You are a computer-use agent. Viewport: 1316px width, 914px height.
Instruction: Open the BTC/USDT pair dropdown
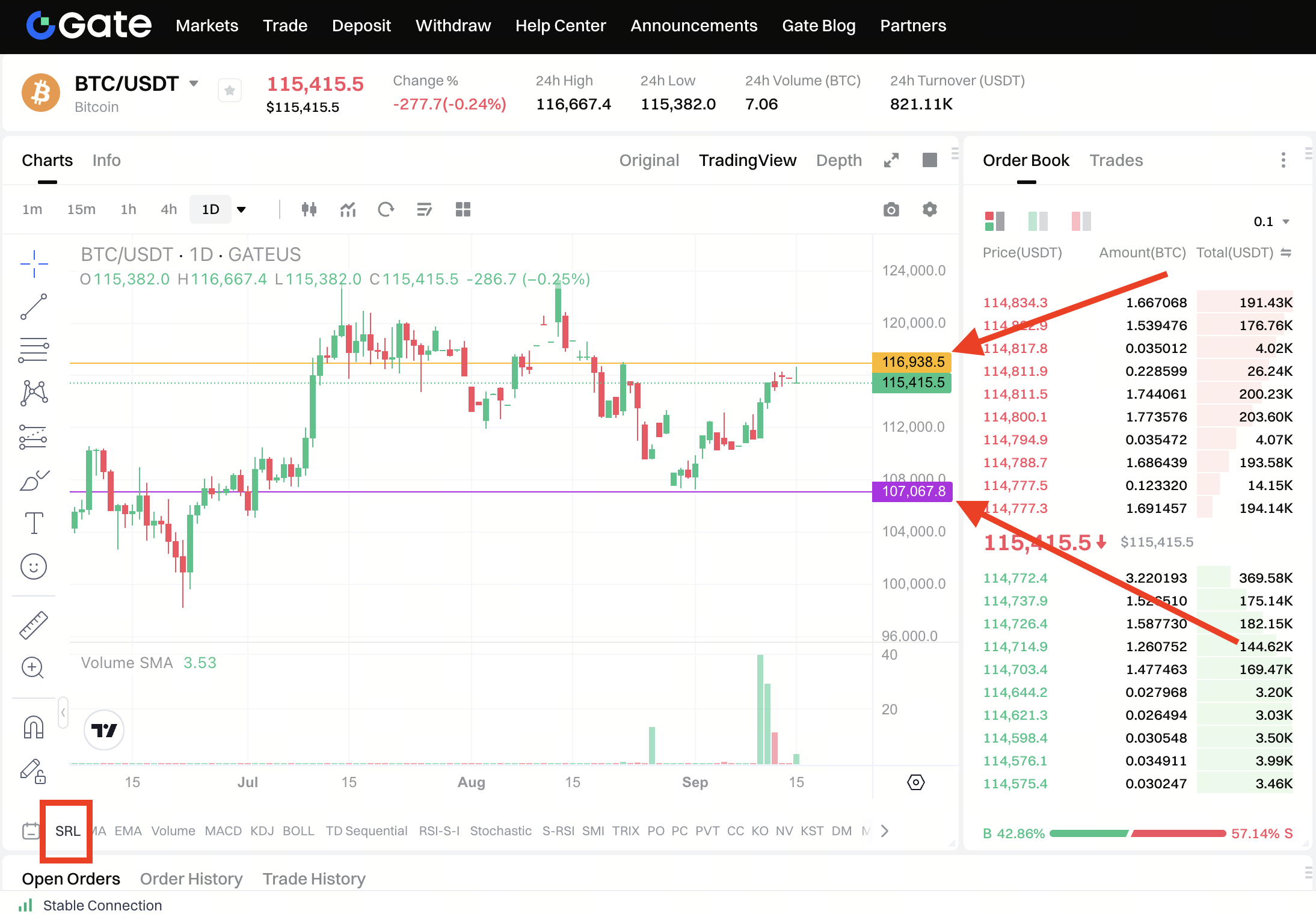[x=194, y=84]
